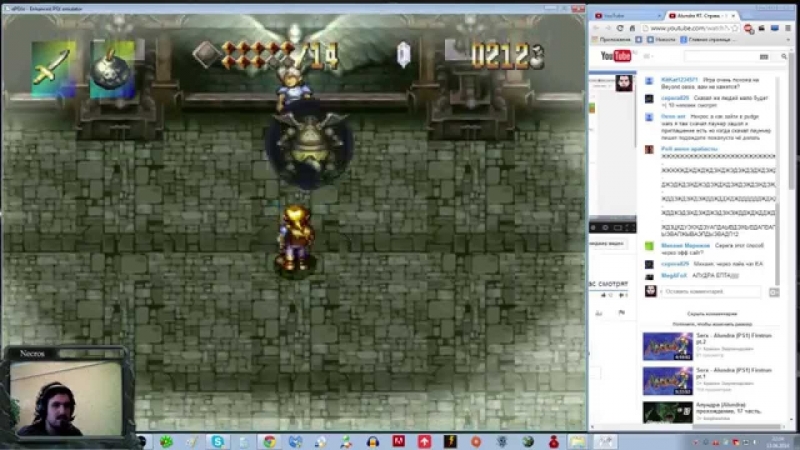The image size is (800, 450).
Task: Click the browser forward arrow
Action: pyautogui.click(x=608, y=28)
